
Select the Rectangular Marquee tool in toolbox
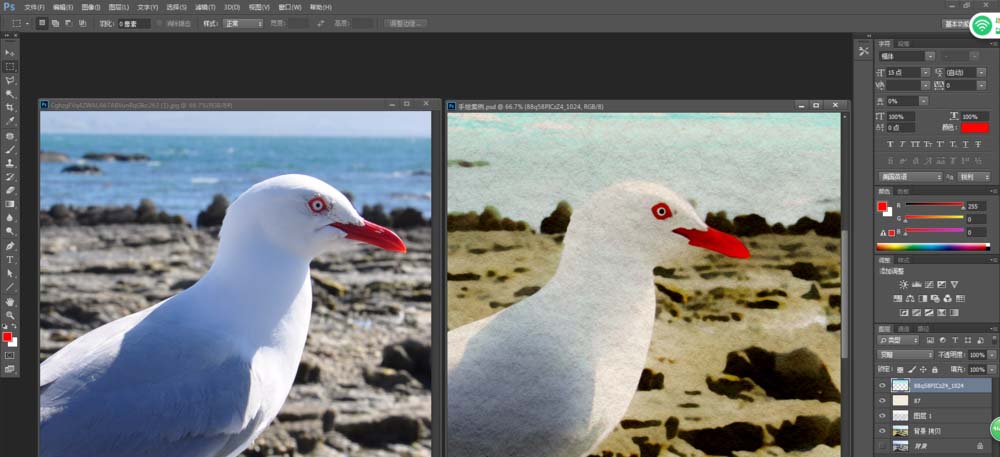pos(10,66)
